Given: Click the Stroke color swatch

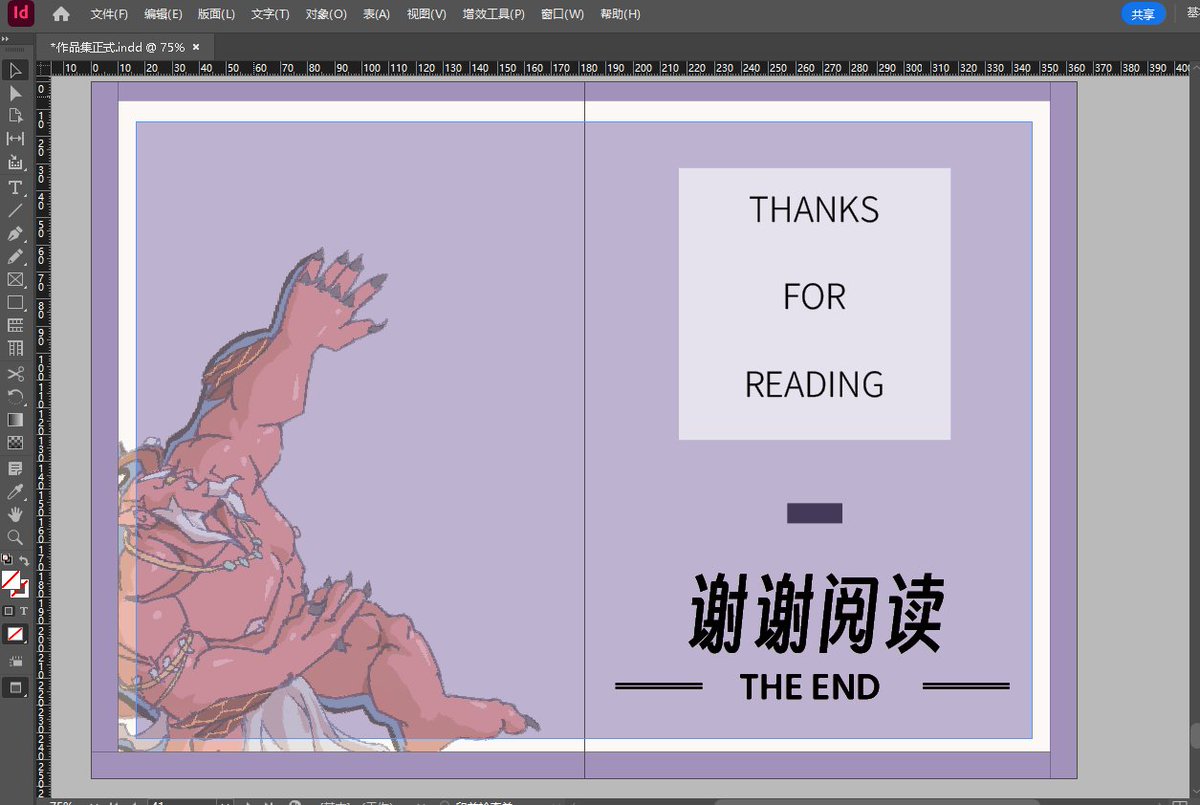Looking at the screenshot, I should (x=22, y=590).
